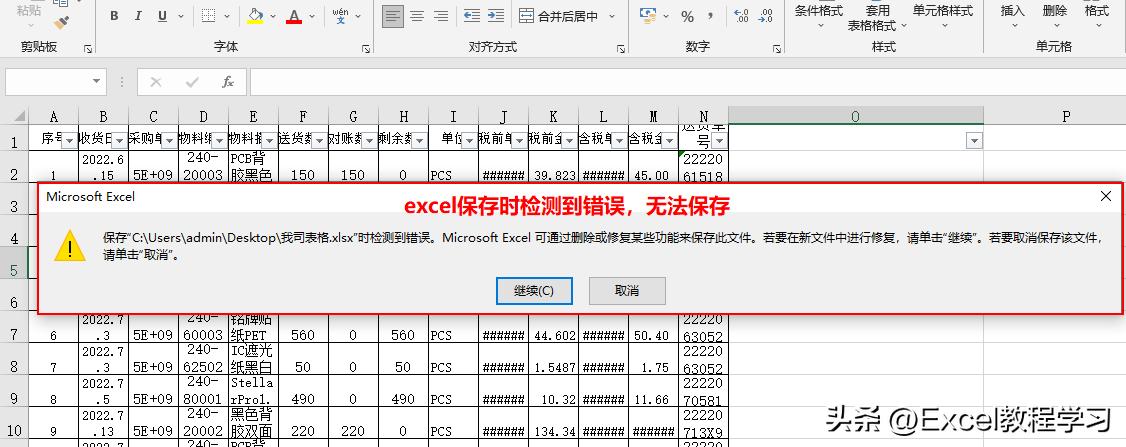The image size is (1126, 447).
Task: Open underline style dropdown arrow
Action: click(180, 16)
